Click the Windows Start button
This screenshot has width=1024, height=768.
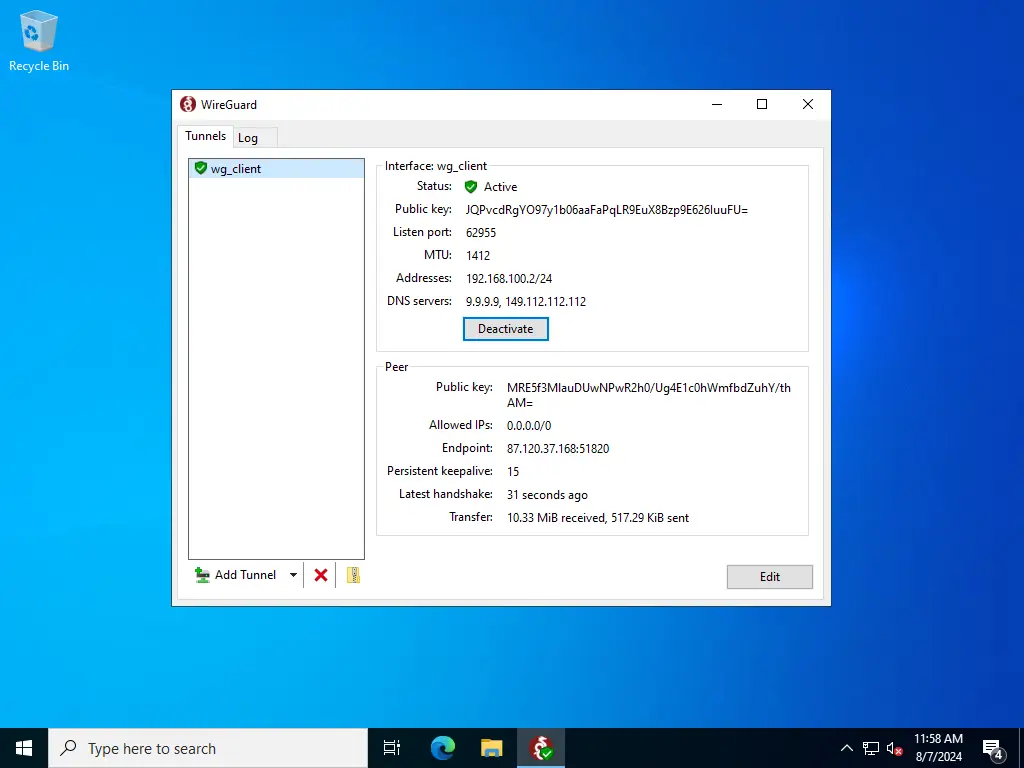tap(24, 748)
